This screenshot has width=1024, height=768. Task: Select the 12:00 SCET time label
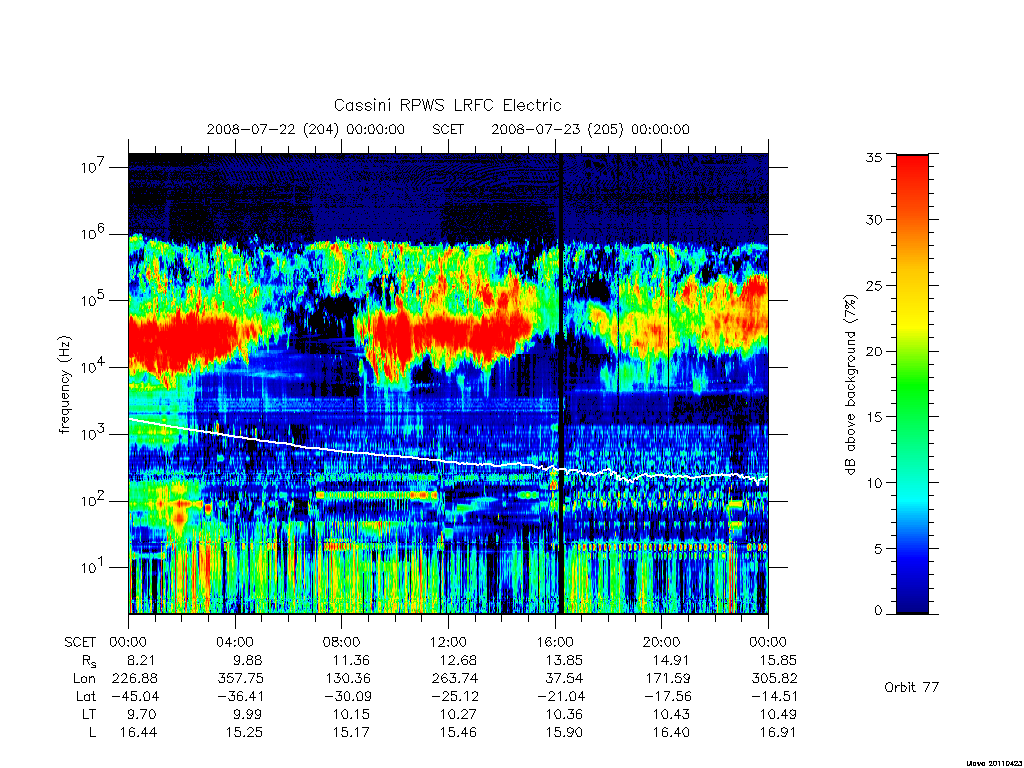point(448,642)
